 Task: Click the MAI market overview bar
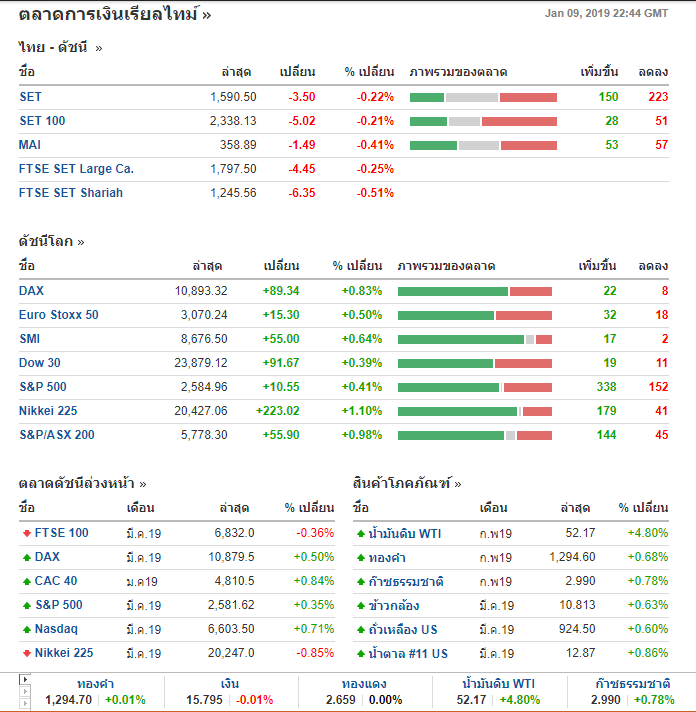tap(484, 145)
